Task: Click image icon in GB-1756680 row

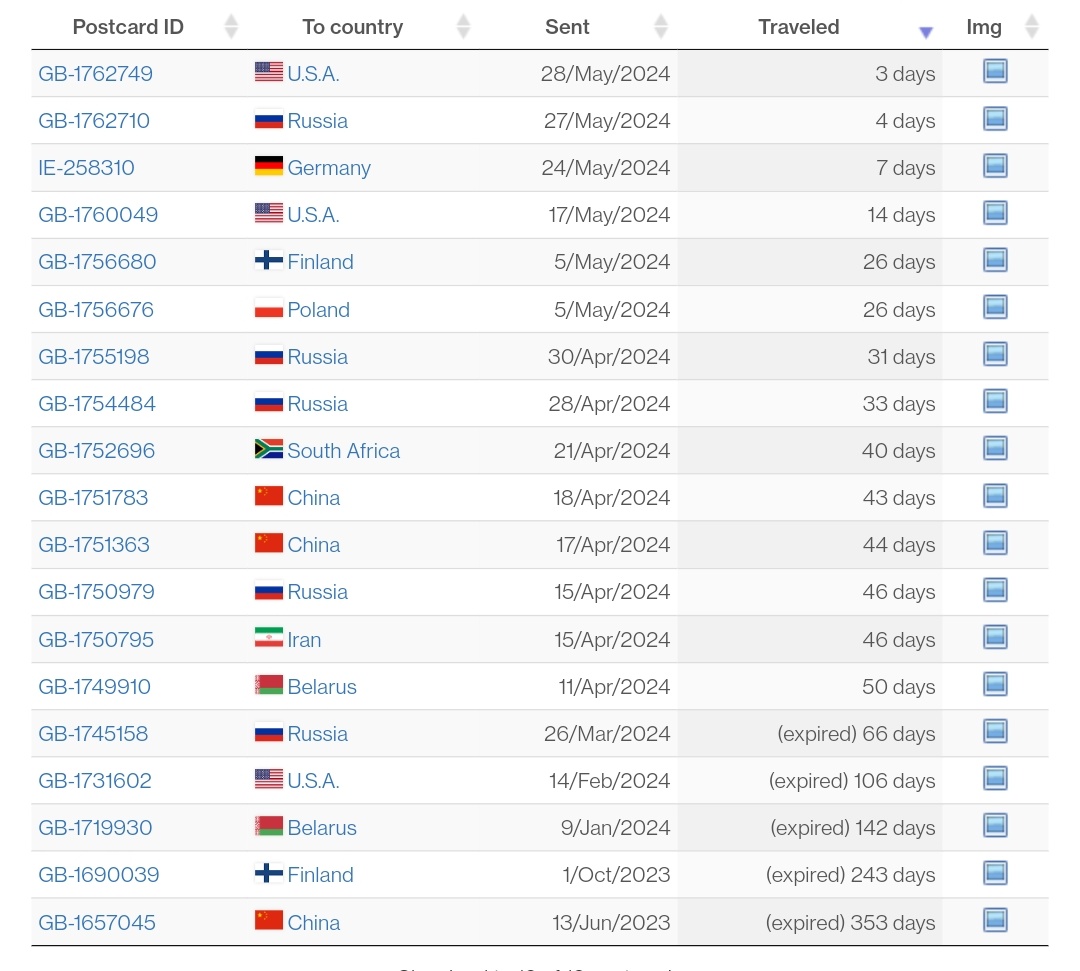Action: tap(994, 260)
